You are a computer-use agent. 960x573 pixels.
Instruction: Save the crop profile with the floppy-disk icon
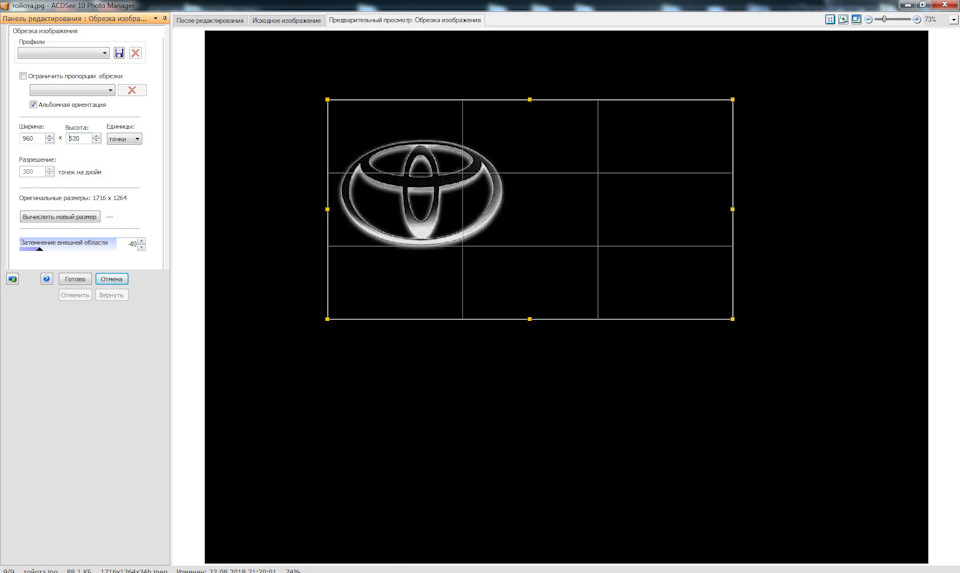coord(119,53)
